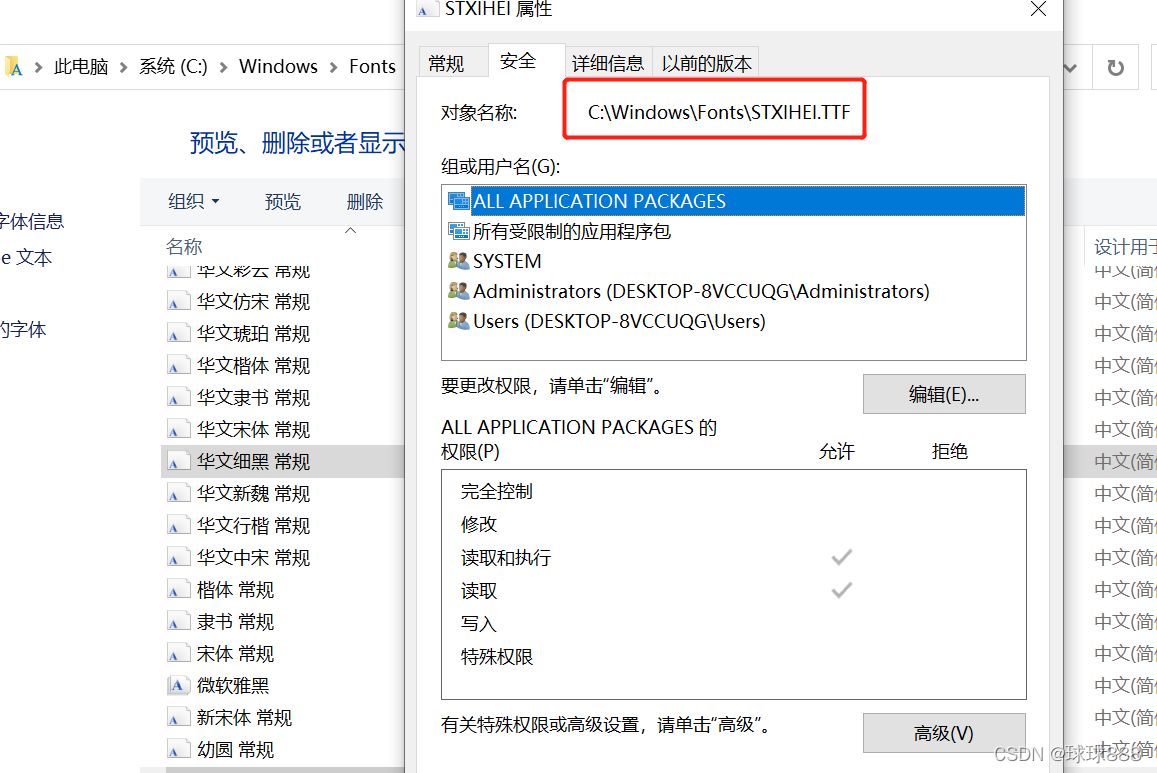Click the refresh icon in address bar

pos(1116,68)
